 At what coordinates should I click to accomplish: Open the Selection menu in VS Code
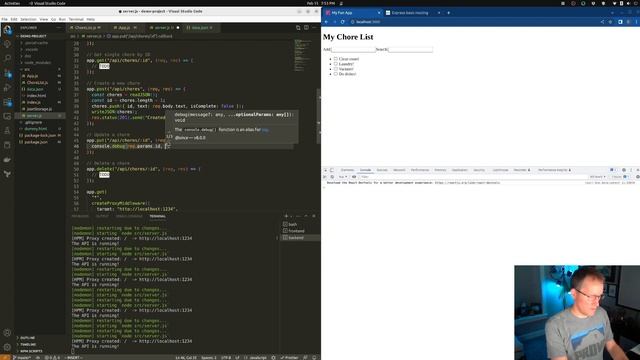pos(28,19)
